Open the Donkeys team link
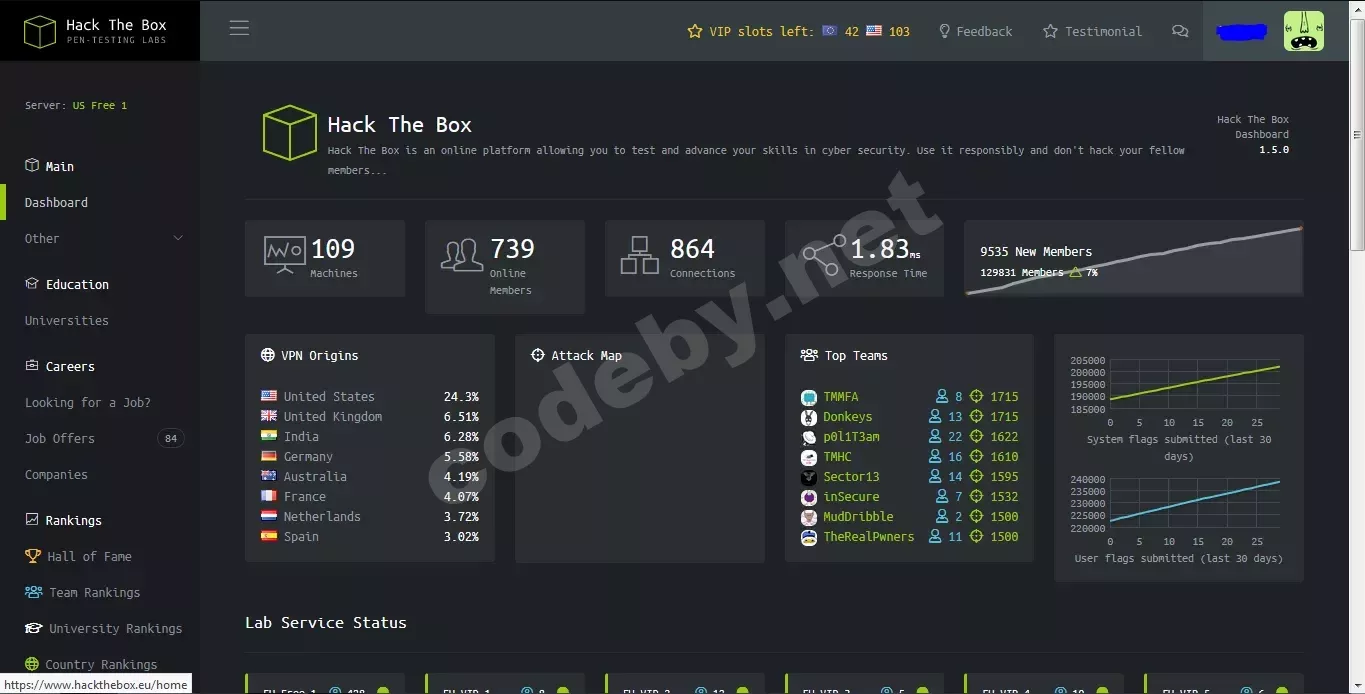Viewport: 1365px width, 694px height. [848, 417]
